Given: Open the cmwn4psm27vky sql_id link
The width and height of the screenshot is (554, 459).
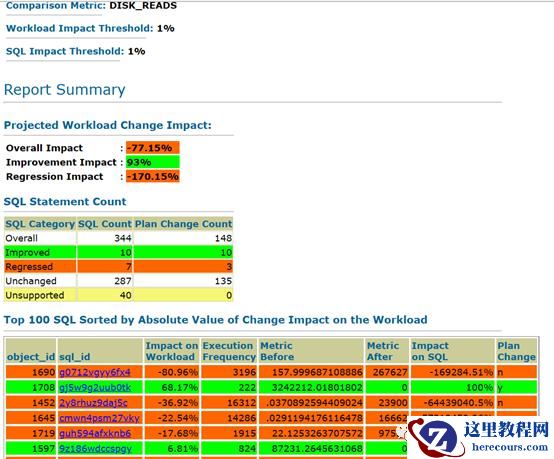Looking at the screenshot, I should (x=99, y=418).
